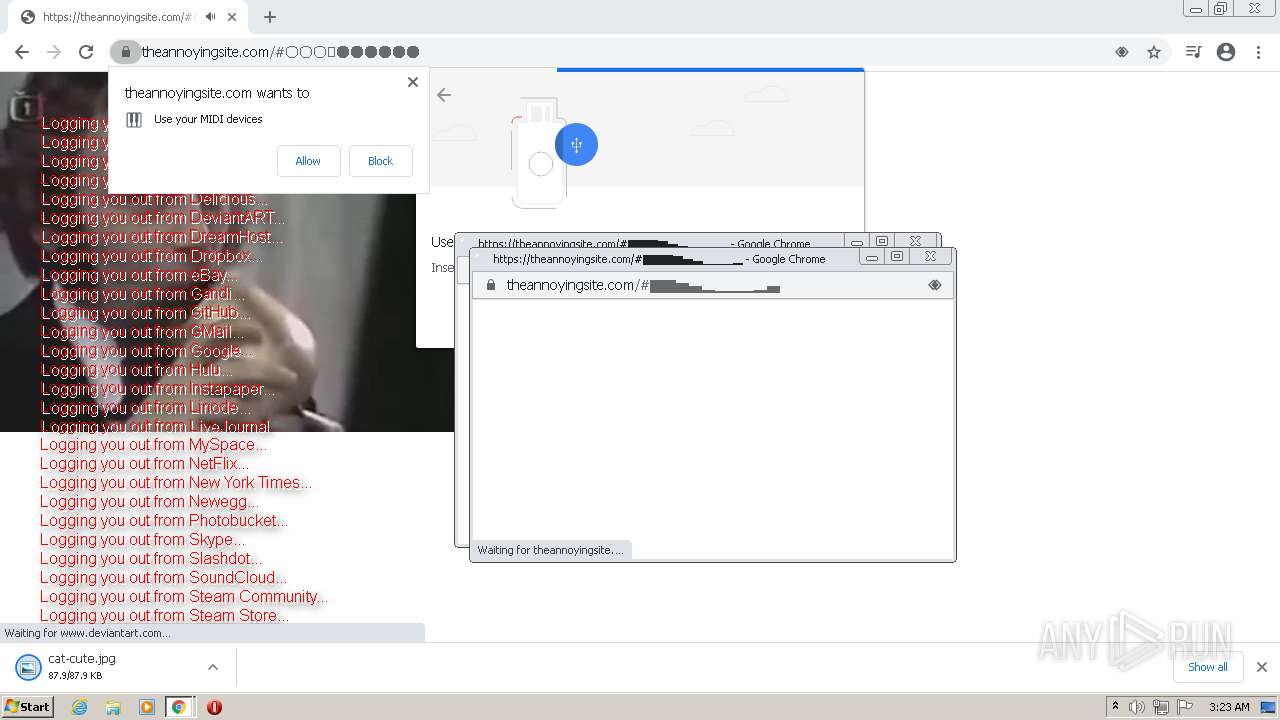Open File Explorer from taskbar
Viewport: 1280px width, 720px height.
click(113, 707)
